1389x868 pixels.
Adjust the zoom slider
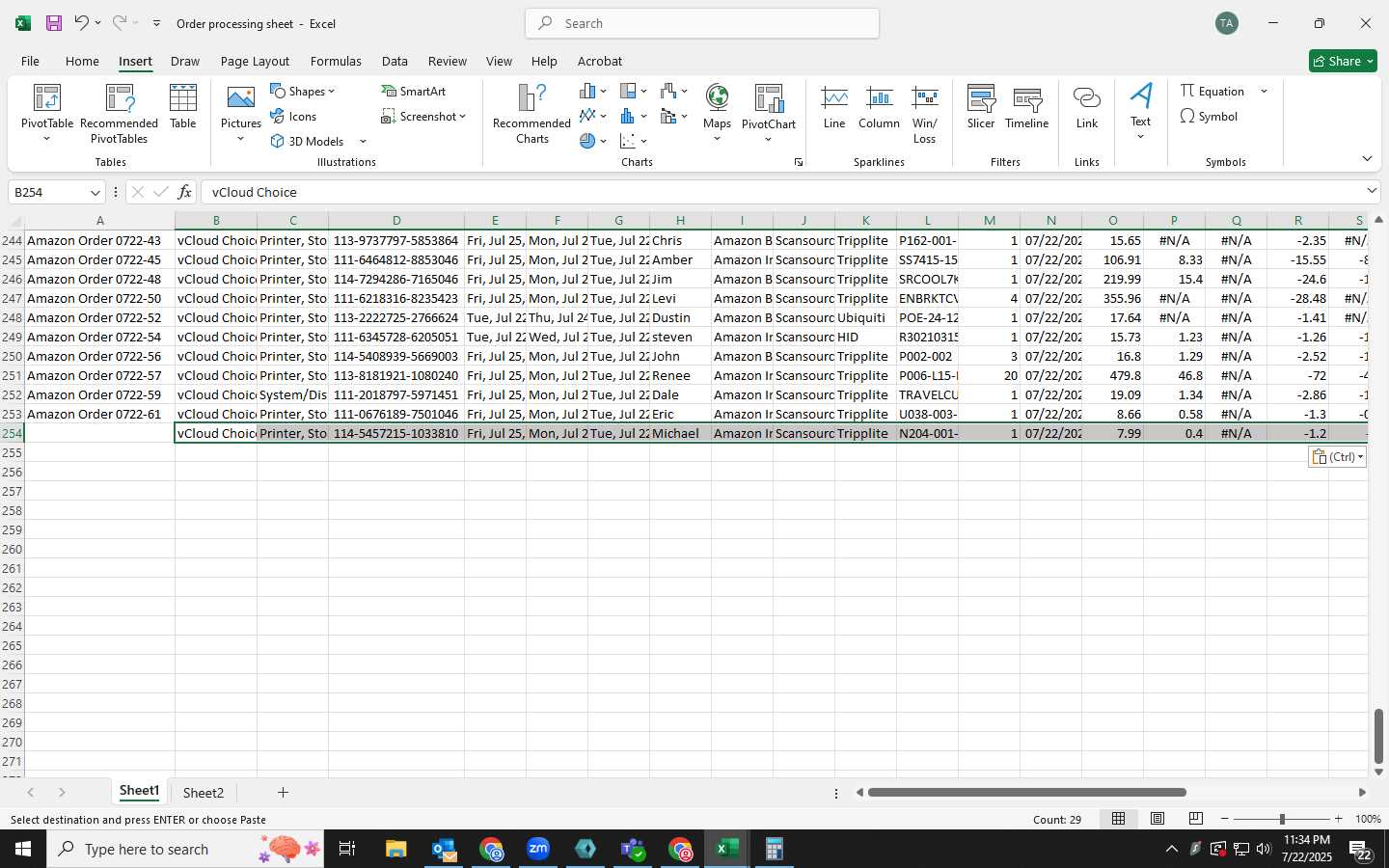click(x=1282, y=819)
